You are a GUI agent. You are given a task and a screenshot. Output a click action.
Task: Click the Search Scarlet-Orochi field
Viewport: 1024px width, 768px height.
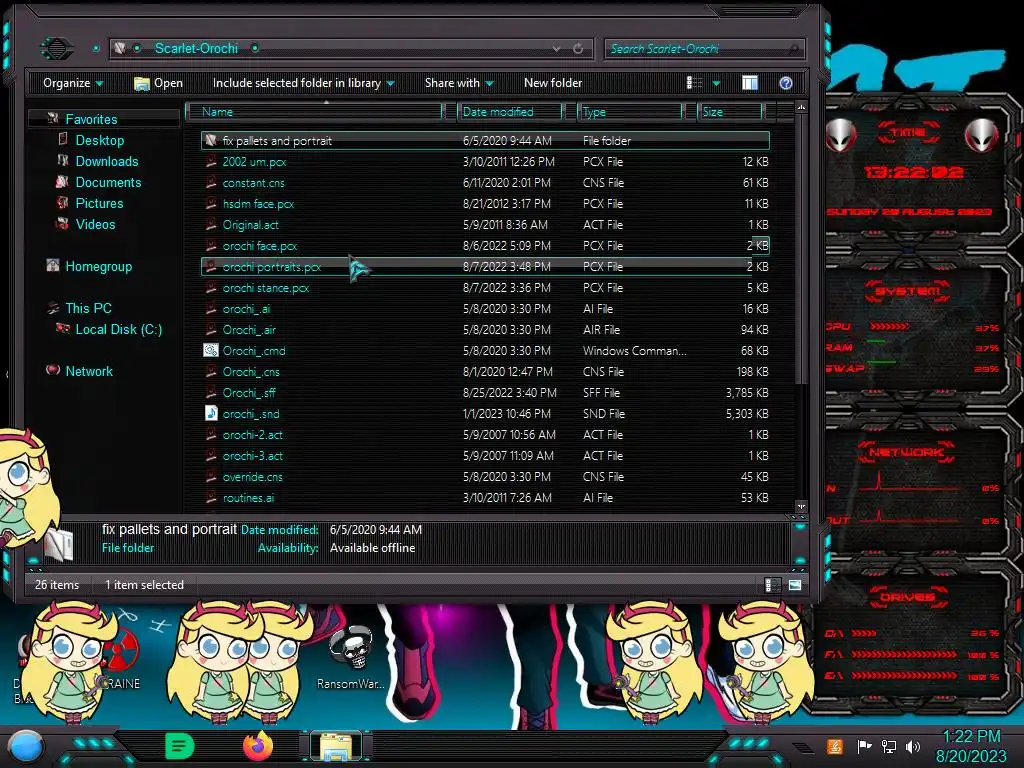(704, 48)
